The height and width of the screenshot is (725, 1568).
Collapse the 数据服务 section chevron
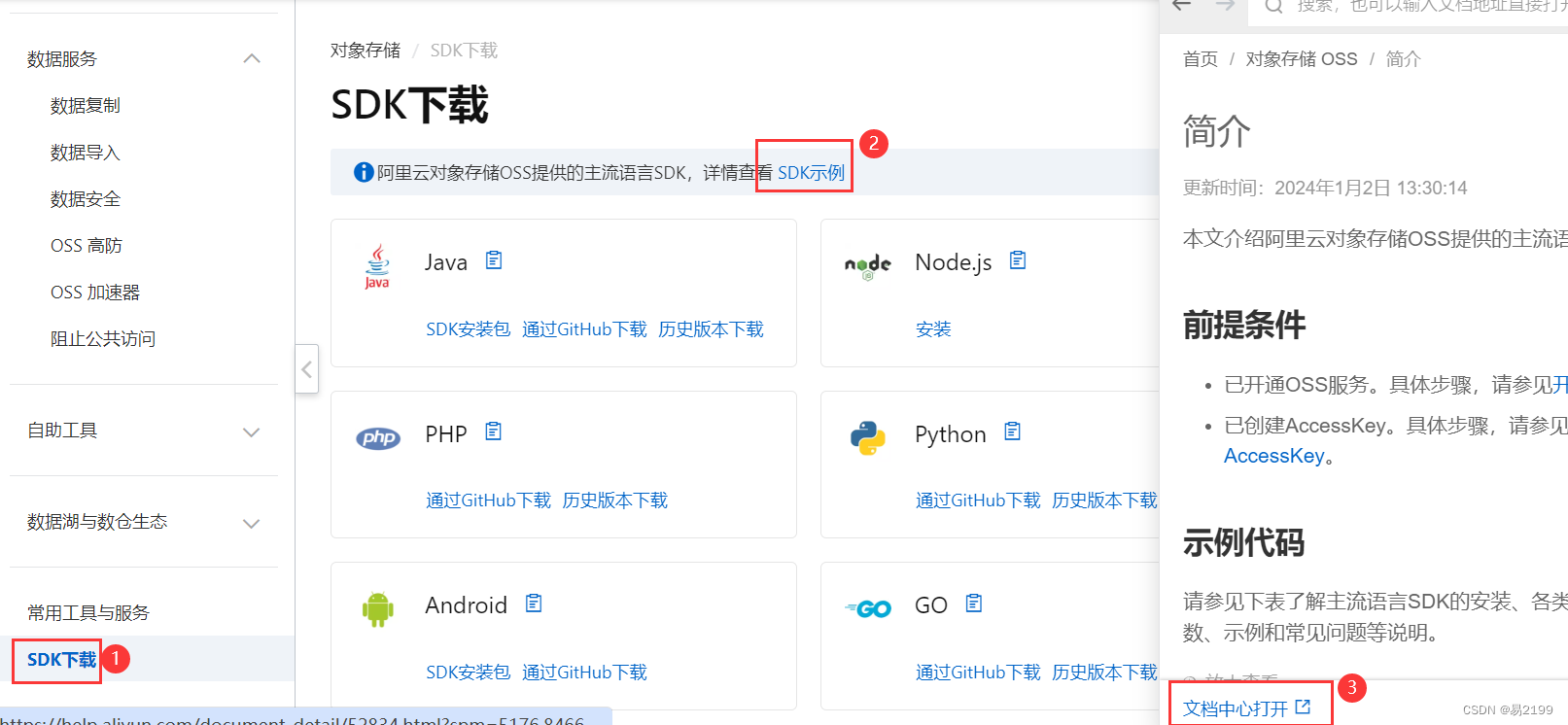pos(252,58)
